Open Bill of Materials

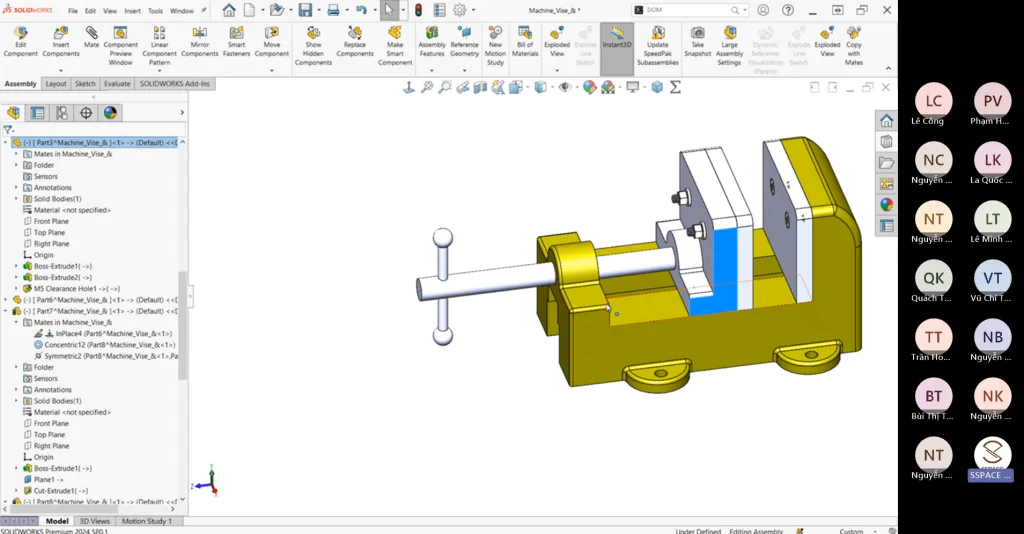coord(525,42)
